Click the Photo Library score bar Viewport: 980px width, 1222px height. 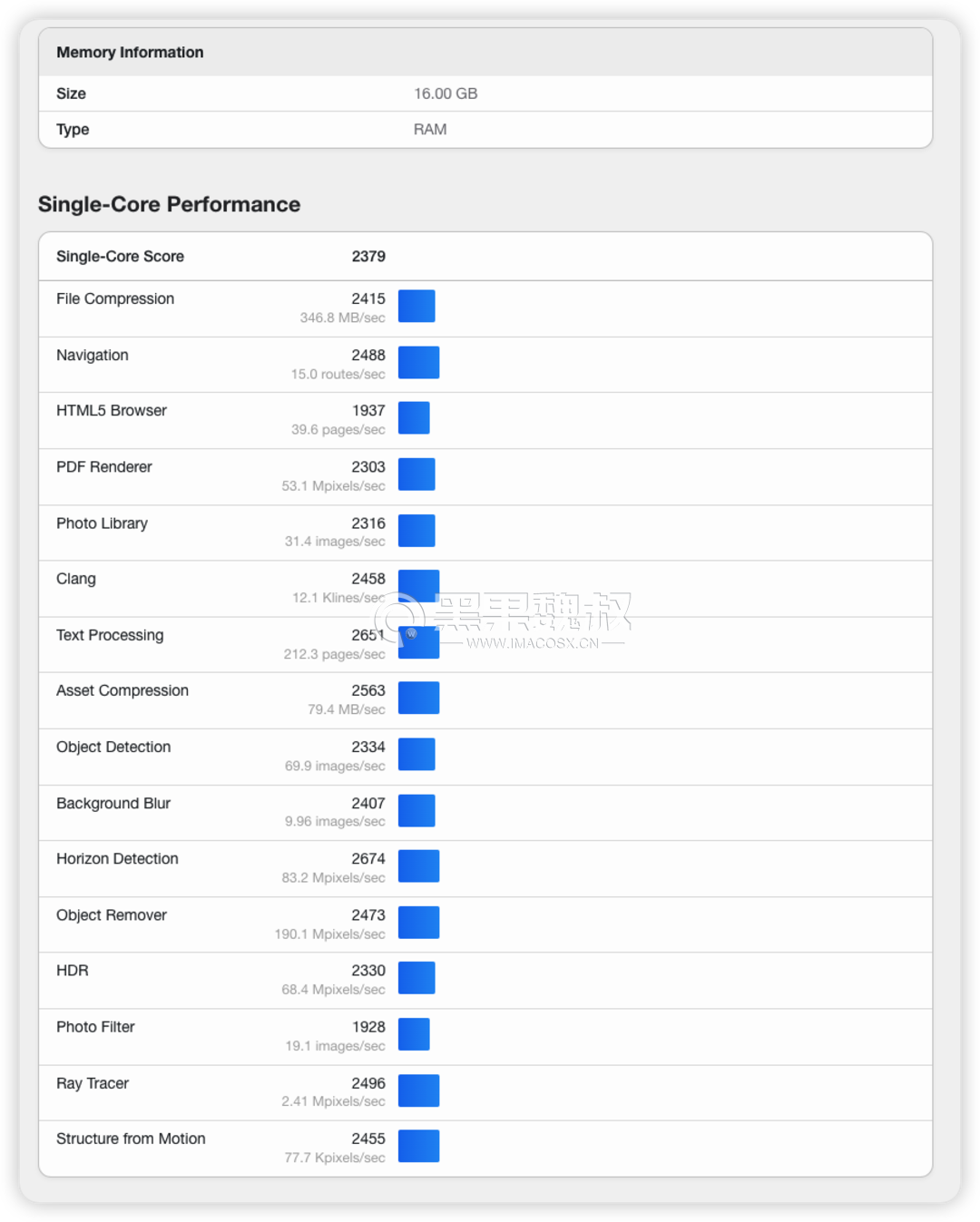pyautogui.click(x=416, y=531)
